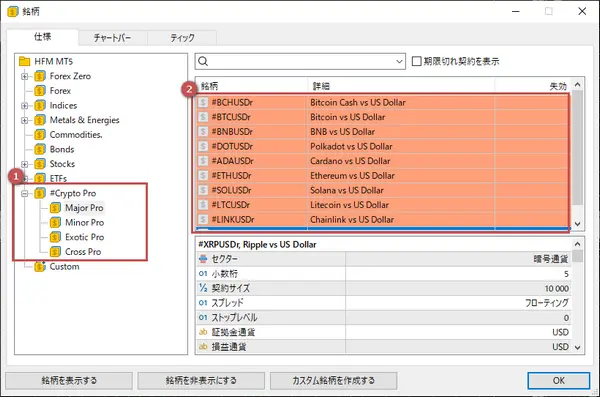Click the Forex group coin icon

click(x=40, y=91)
